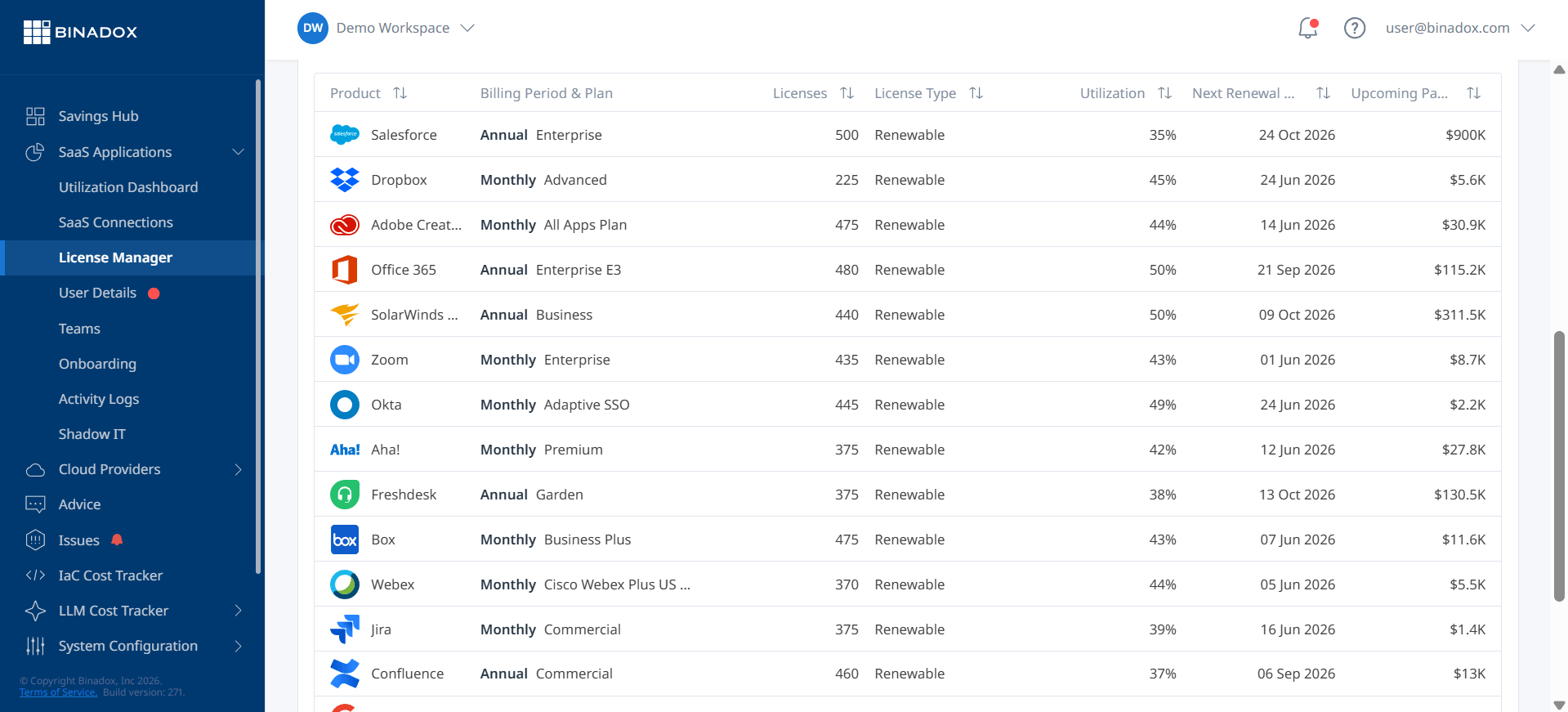Open the user@binadox.com account menu
This screenshot has height=712, width=1568.
point(1459,28)
